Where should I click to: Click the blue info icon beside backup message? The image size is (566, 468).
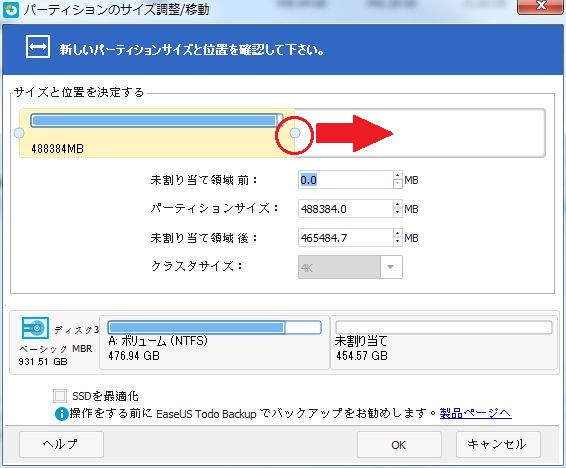click(61, 414)
